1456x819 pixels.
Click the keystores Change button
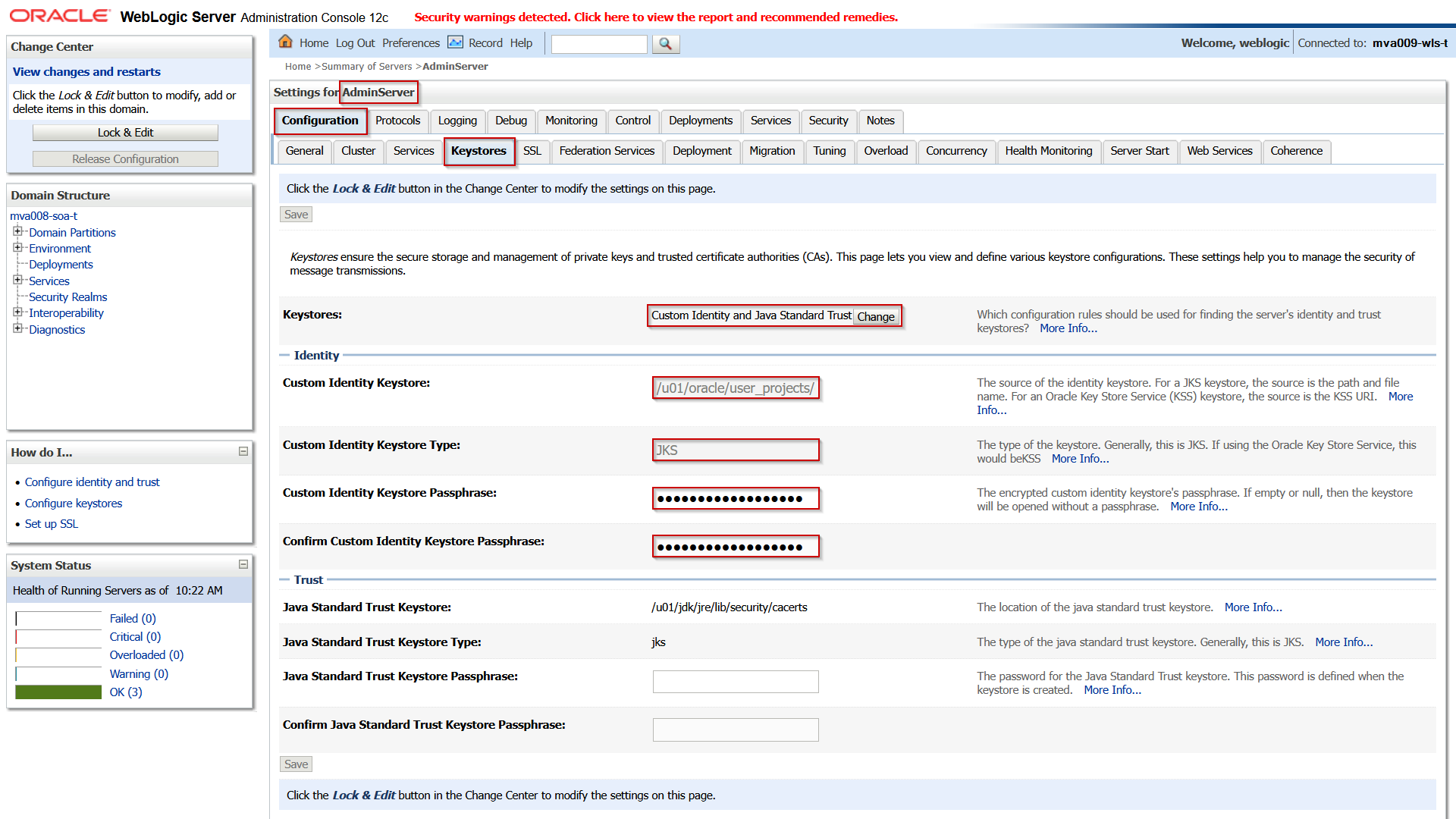click(x=875, y=316)
